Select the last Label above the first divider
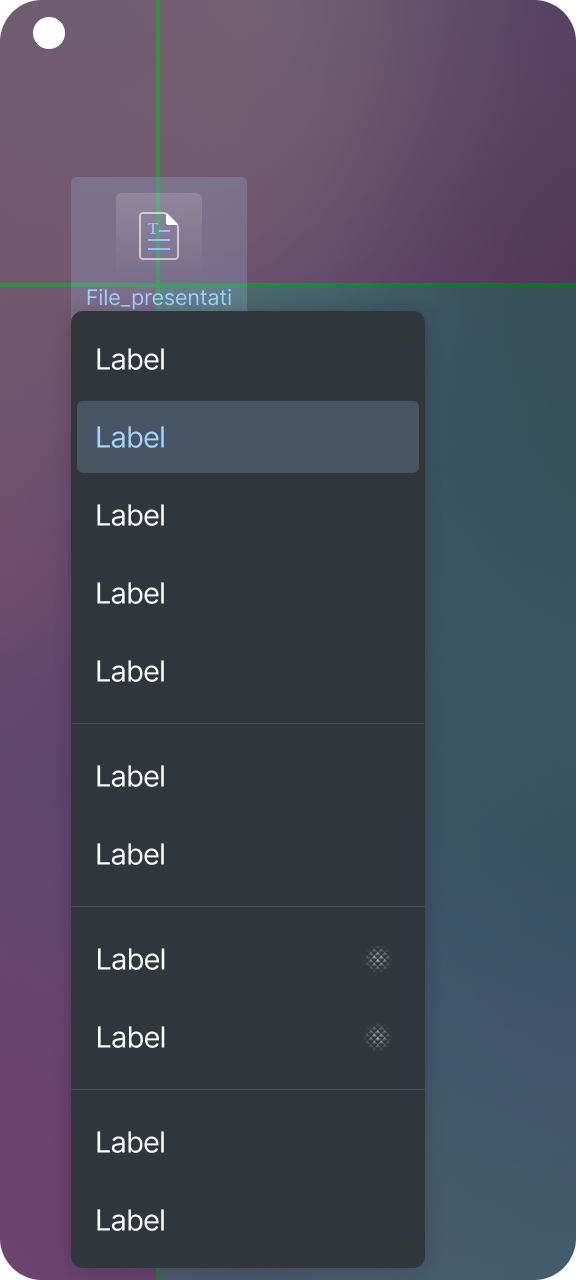The width and height of the screenshot is (576, 1280). pos(248,671)
